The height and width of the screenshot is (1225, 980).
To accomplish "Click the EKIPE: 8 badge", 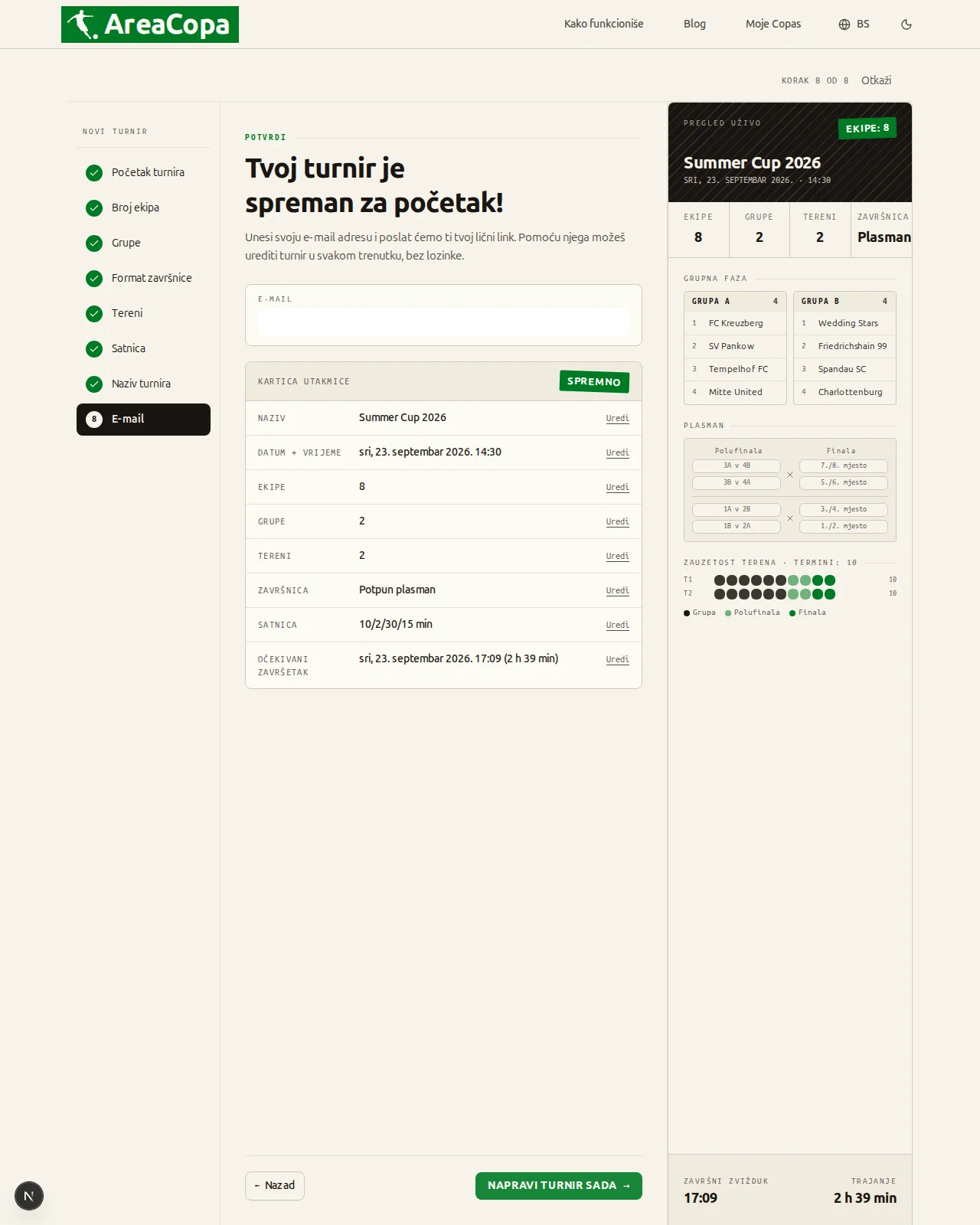I will tap(867, 128).
